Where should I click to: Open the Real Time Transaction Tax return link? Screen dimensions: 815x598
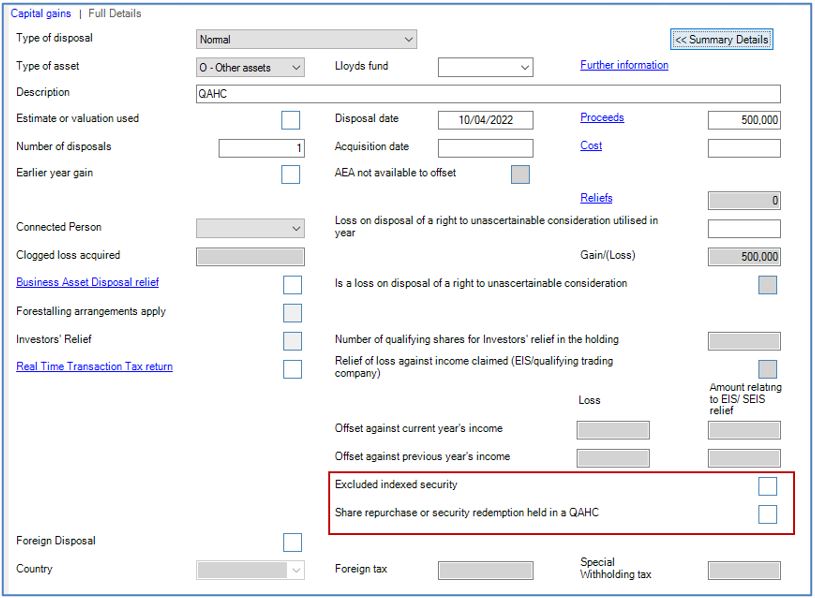[94, 366]
